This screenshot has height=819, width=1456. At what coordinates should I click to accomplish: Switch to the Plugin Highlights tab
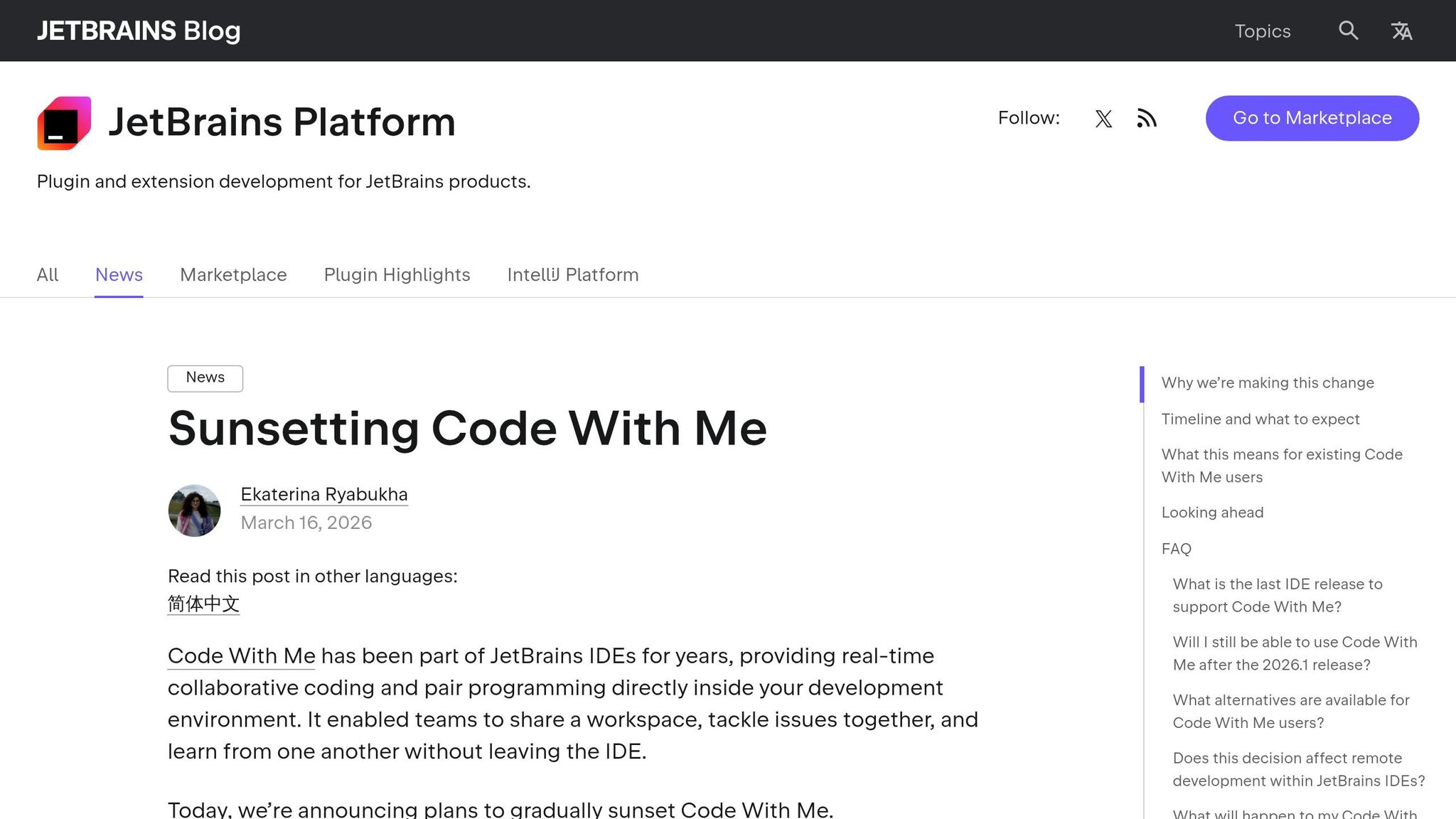(x=397, y=275)
